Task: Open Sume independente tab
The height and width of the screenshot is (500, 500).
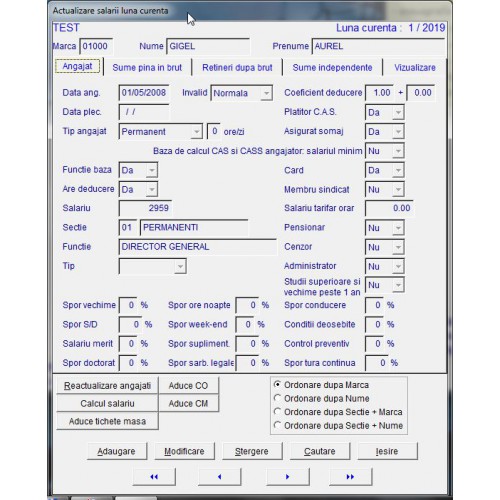Action: 332,68
